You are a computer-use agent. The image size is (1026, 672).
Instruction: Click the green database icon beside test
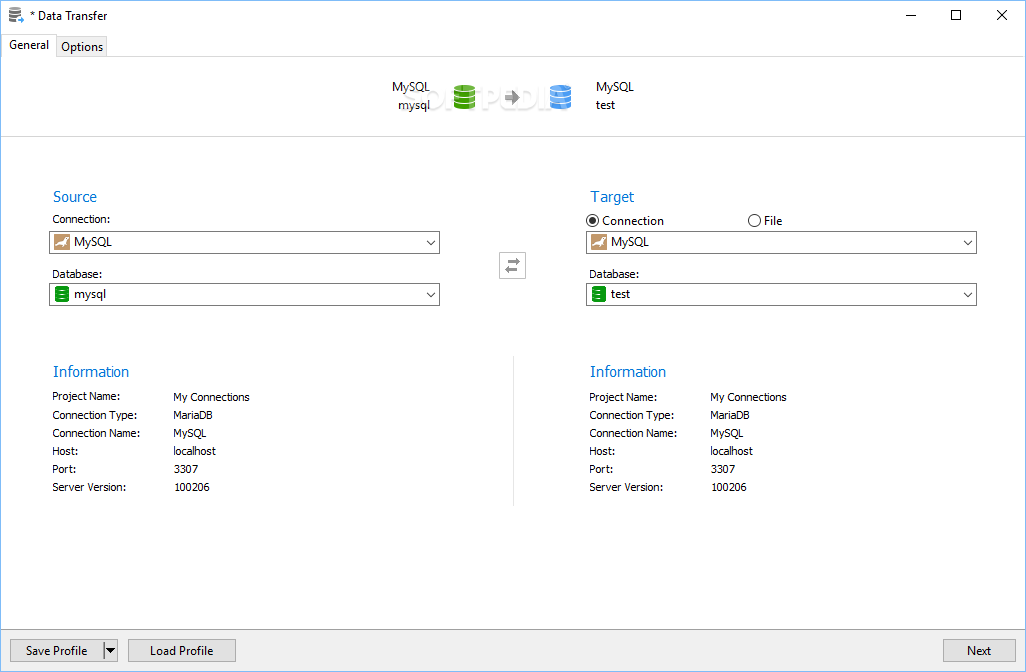point(599,294)
